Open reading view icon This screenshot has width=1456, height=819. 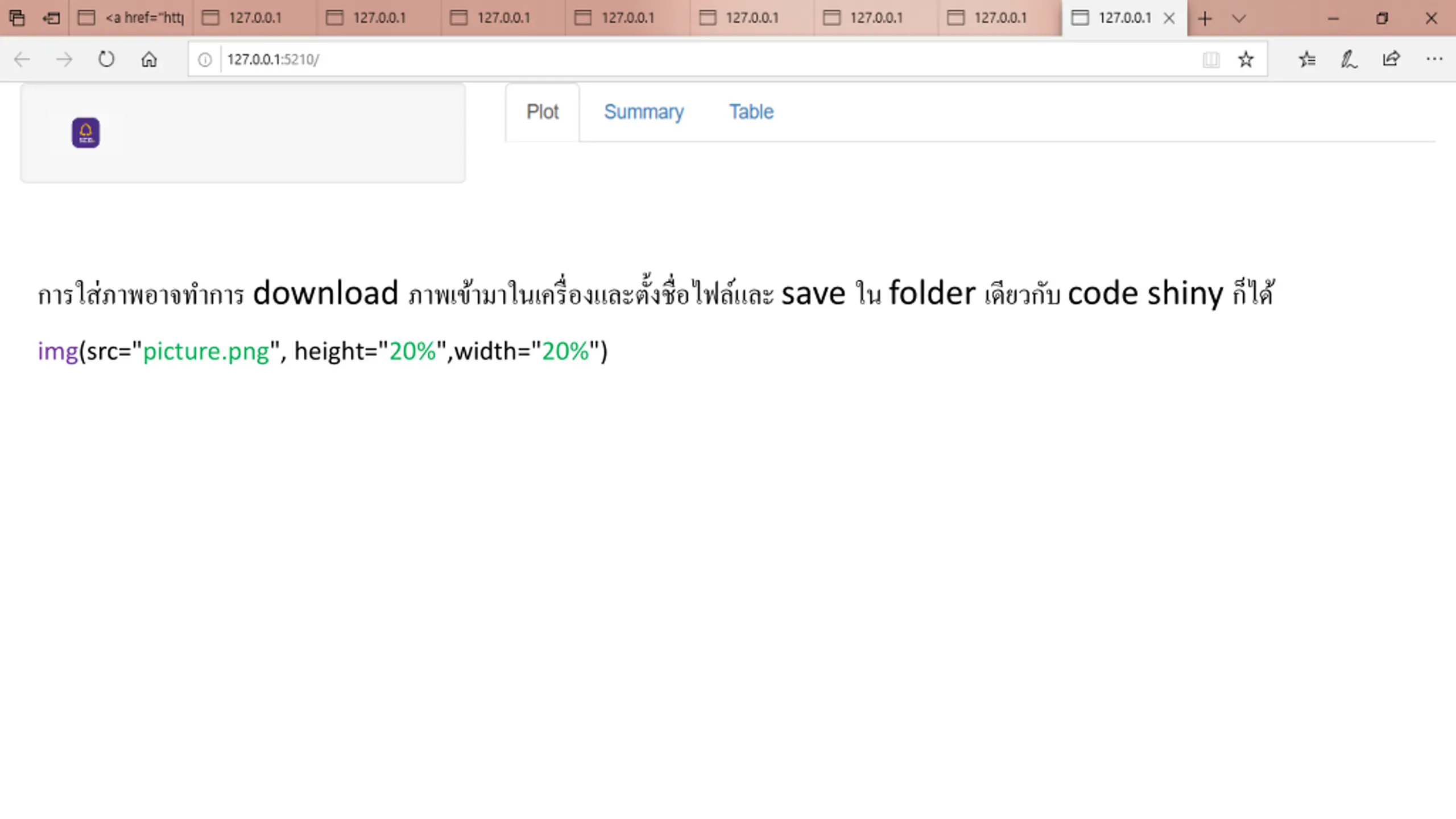(x=1211, y=59)
